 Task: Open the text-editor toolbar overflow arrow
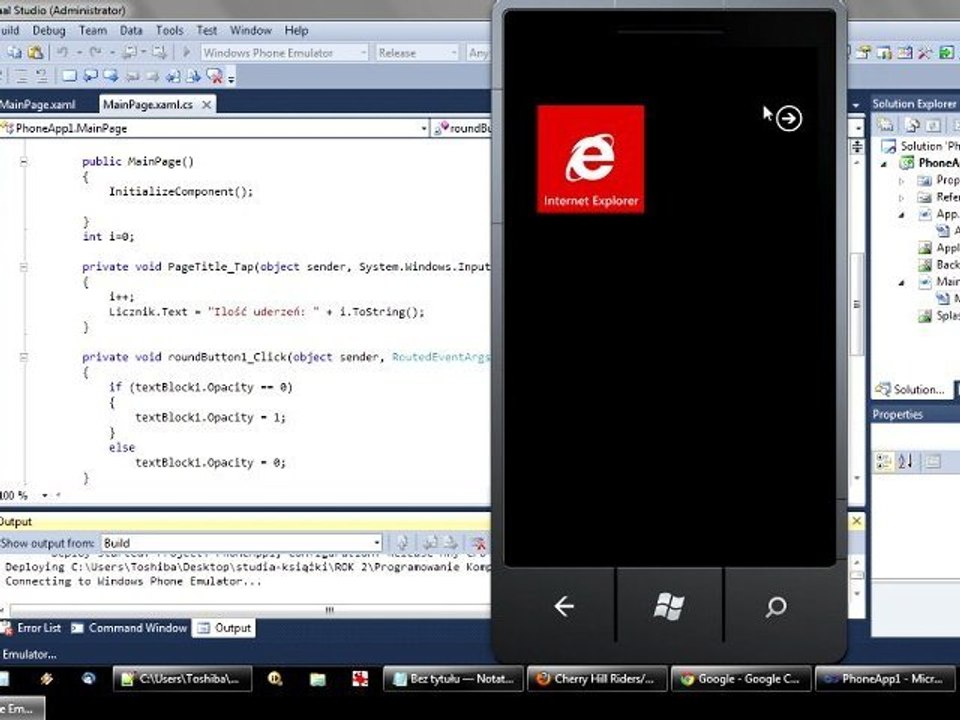(231, 78)
